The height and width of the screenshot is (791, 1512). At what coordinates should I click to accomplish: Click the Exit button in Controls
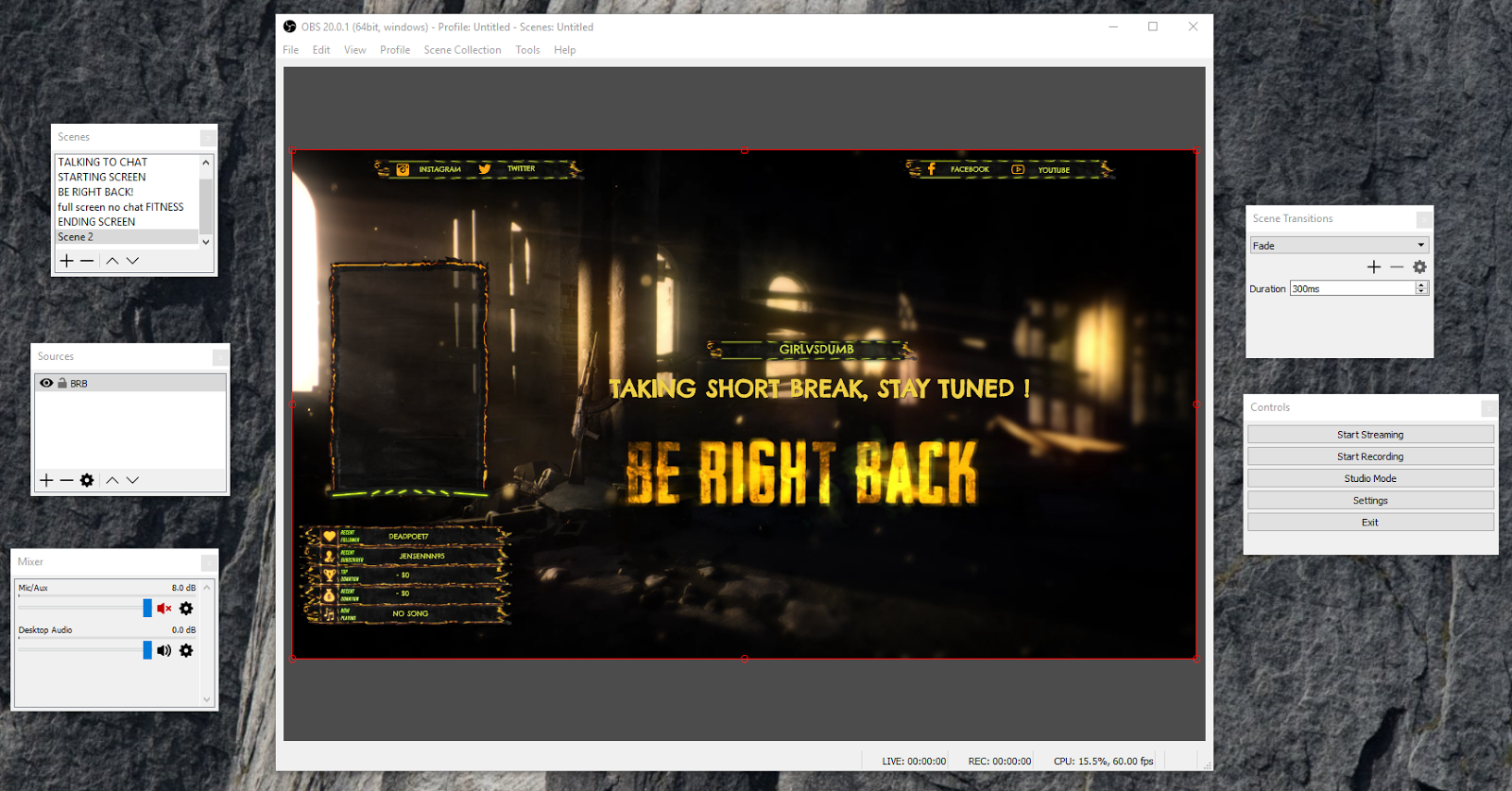pos(1370,523)
